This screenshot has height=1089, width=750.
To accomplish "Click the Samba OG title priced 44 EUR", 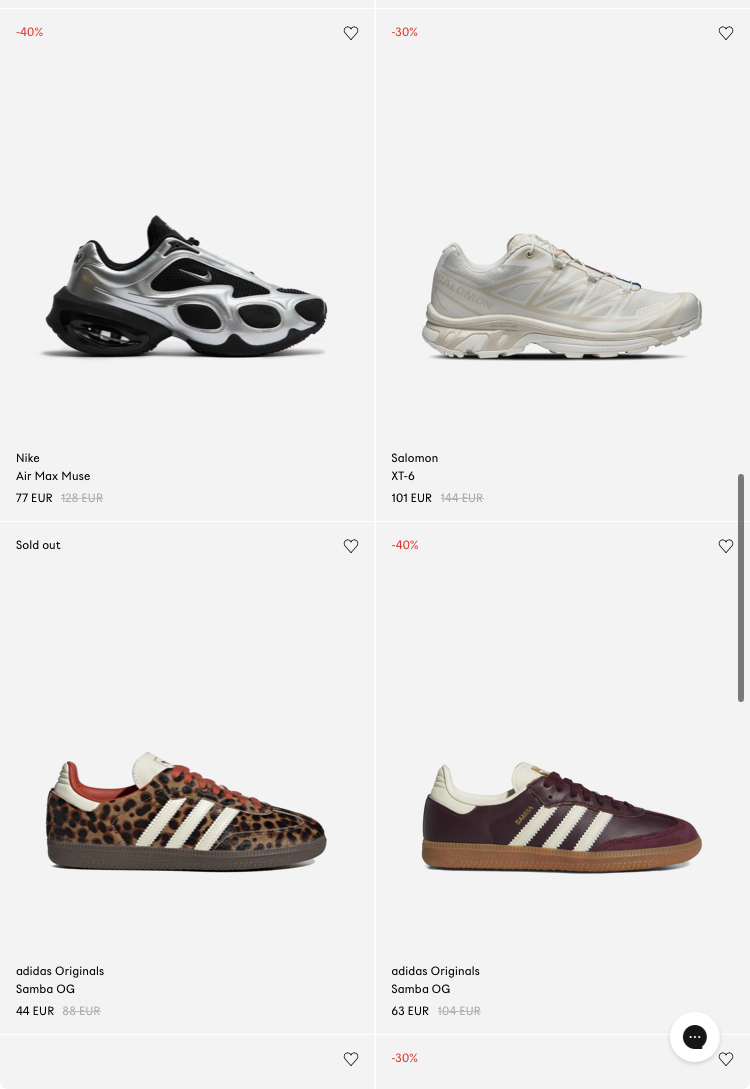I will pyautogui.click(x=45, y=989).
